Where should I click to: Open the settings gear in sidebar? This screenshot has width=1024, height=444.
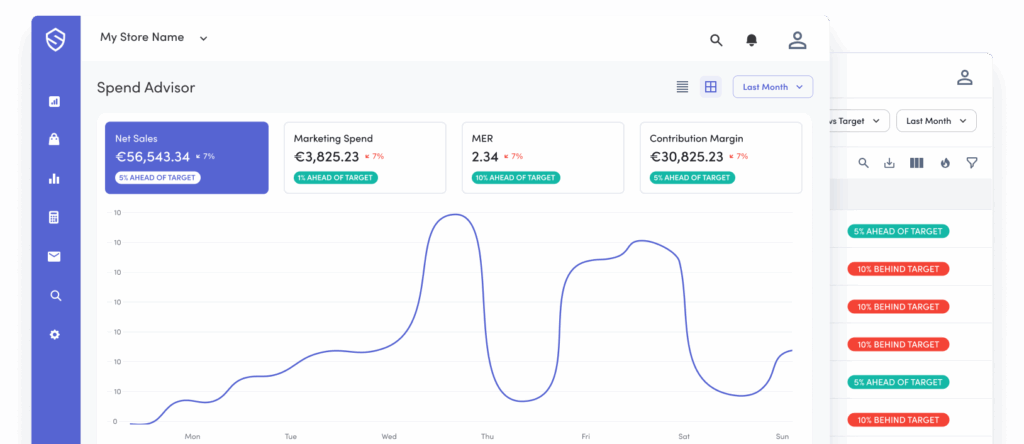pyautogui.click(x=55, y=334)
